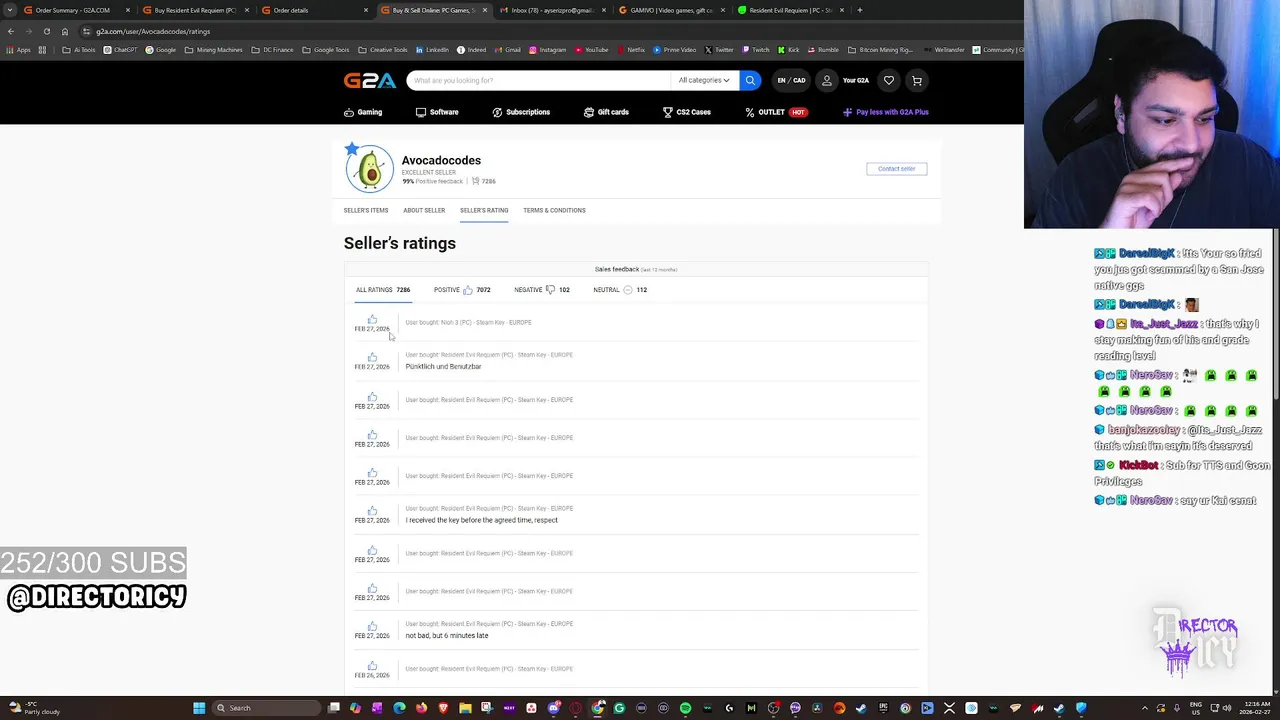Open the wishlist heart icon
The image size is (1280, 720).
pyautogui.click(x=888, y=80)
